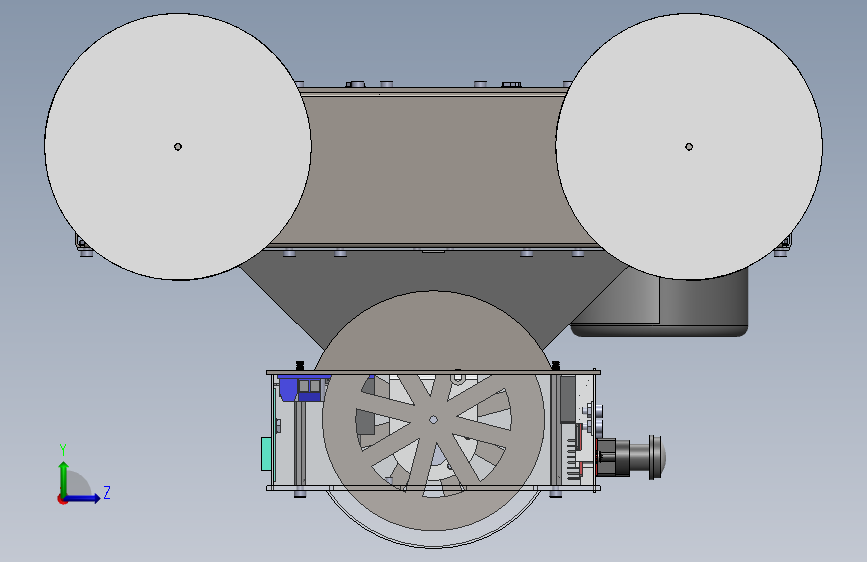This screenshot has width=867, height=562.
Task: Select the blue Z axis arrow of triad
Action: coord(83,498)
